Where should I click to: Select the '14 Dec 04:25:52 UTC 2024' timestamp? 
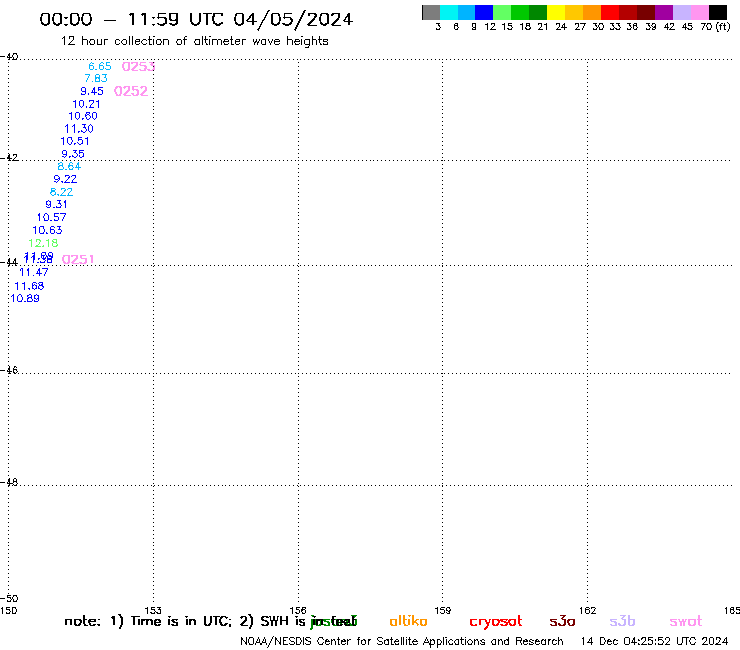click(655, 641)
